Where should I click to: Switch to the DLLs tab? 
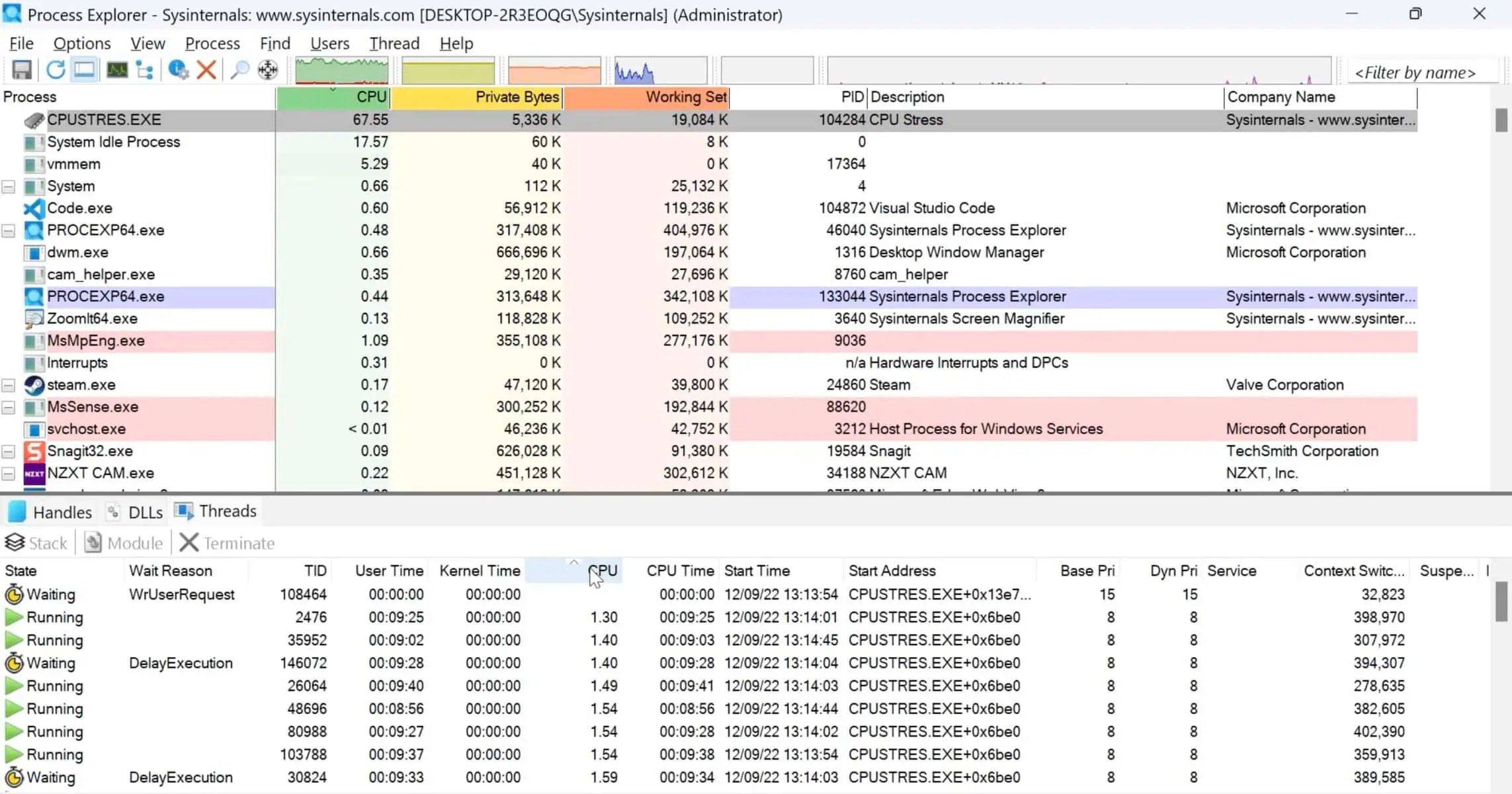point(145,512)
